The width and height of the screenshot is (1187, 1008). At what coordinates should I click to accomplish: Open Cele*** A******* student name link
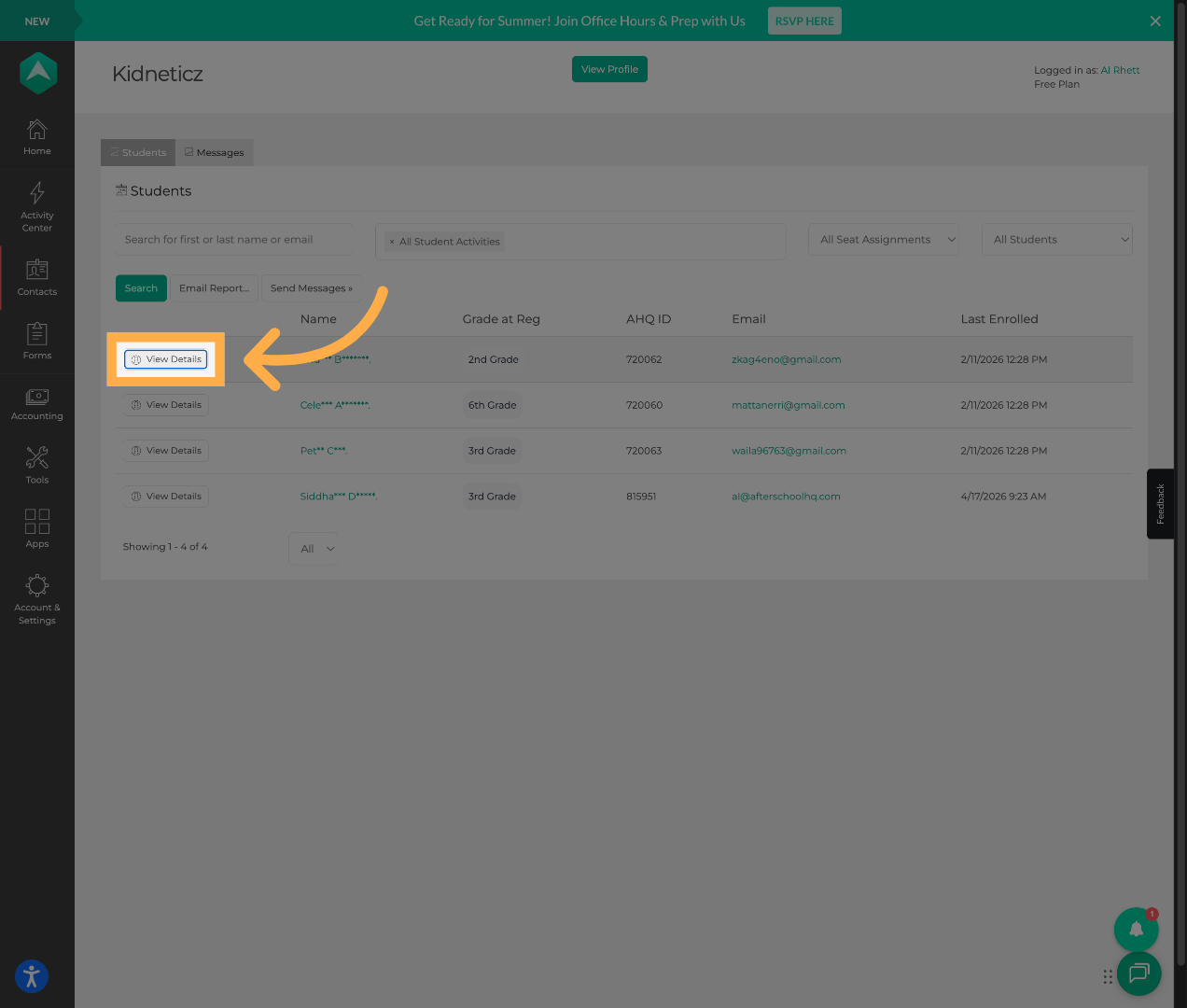tap(335, 405)
